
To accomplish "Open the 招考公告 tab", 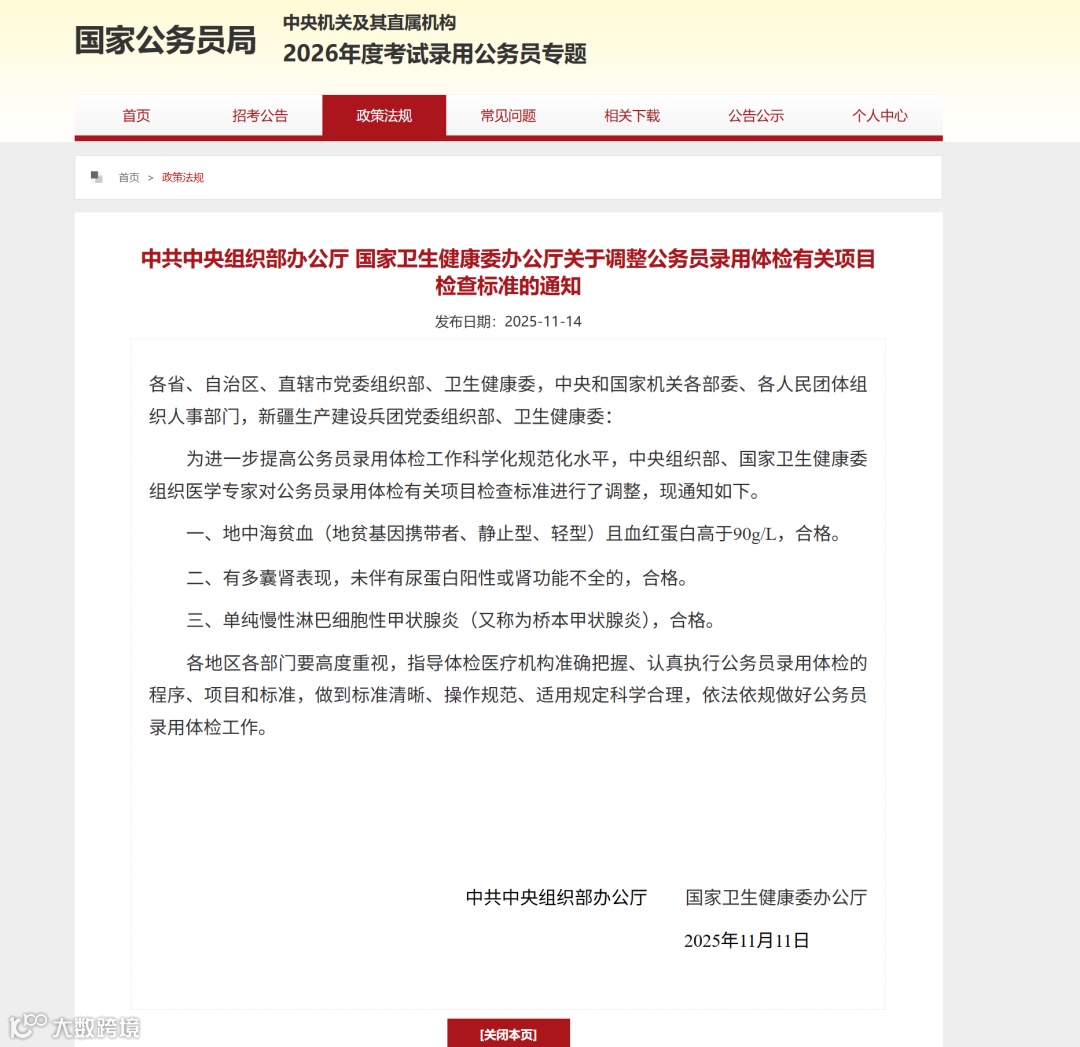I will 260,115.
